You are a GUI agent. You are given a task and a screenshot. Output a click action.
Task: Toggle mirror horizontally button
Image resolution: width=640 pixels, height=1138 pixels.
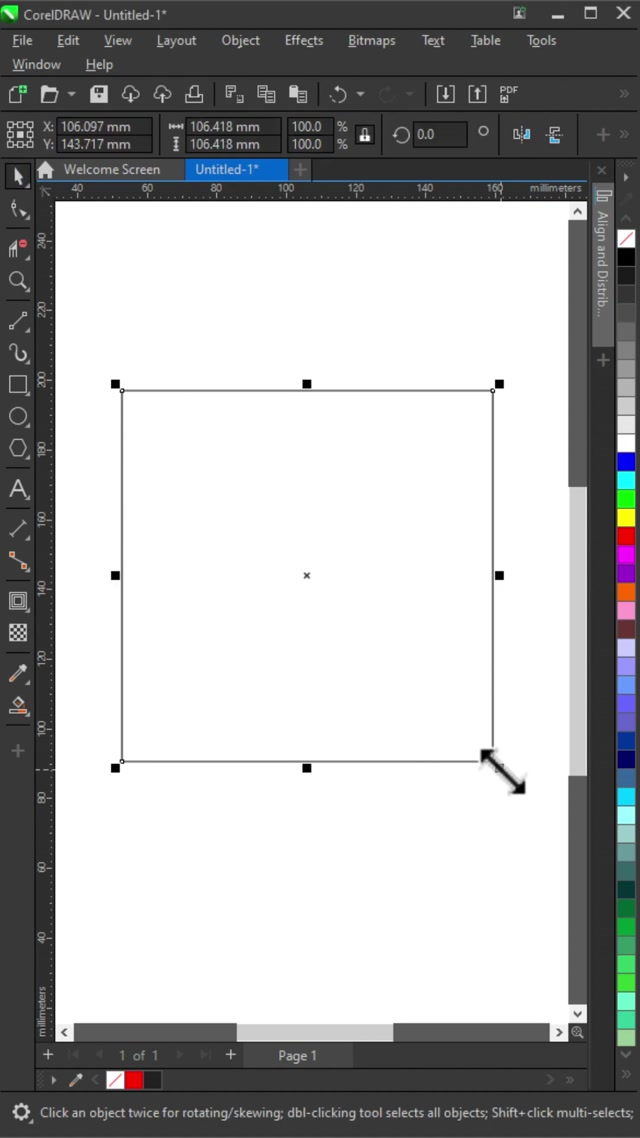[521, 135]
